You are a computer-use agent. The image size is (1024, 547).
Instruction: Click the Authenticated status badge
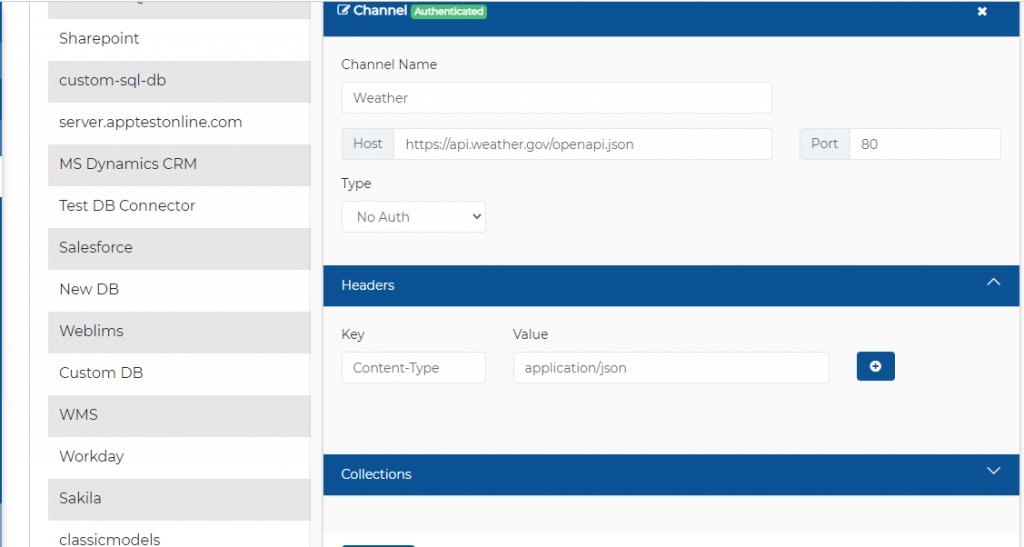449,12
